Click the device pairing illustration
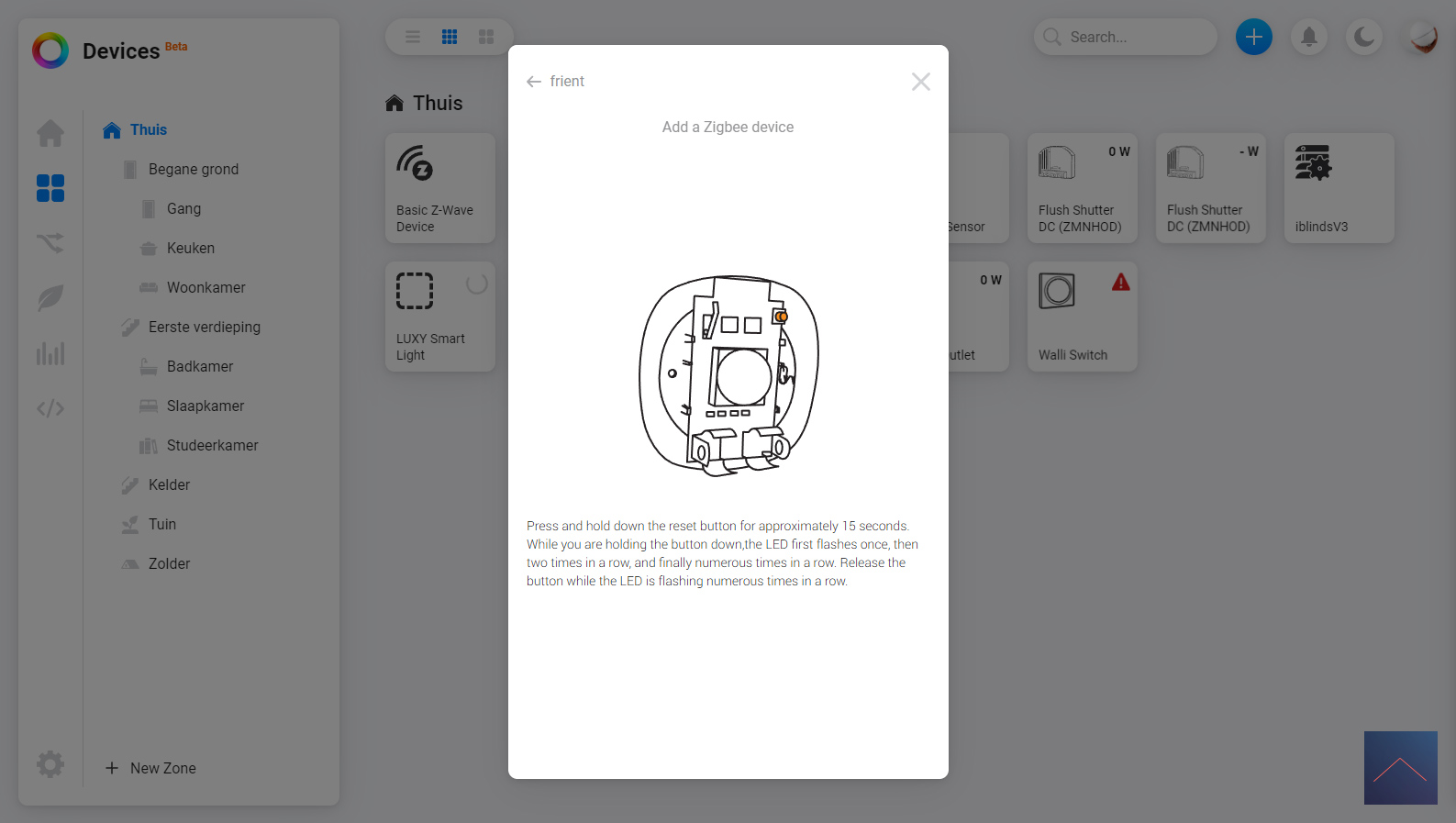1456x823 pixels. click(728, 375)
